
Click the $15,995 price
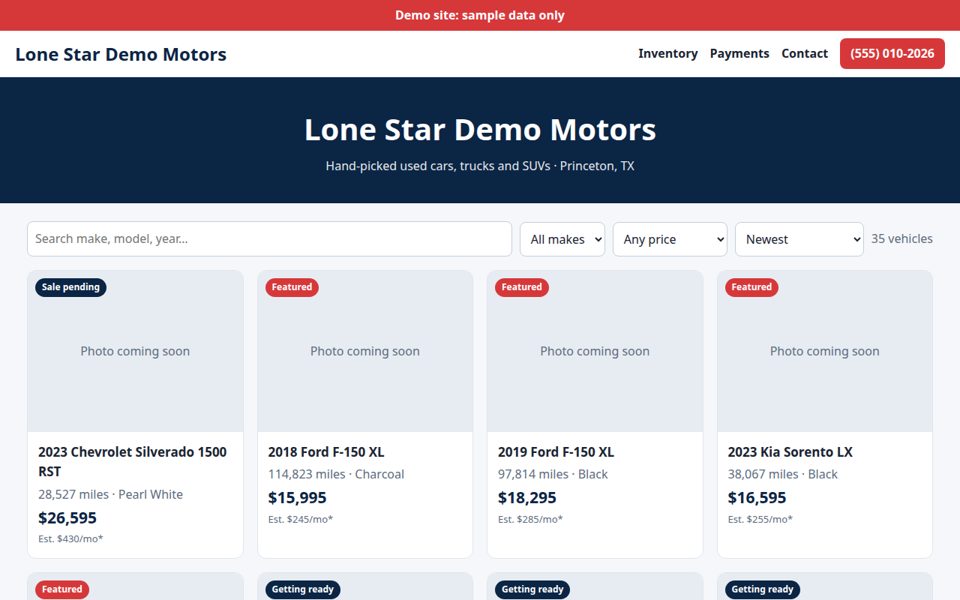point(297,498)
